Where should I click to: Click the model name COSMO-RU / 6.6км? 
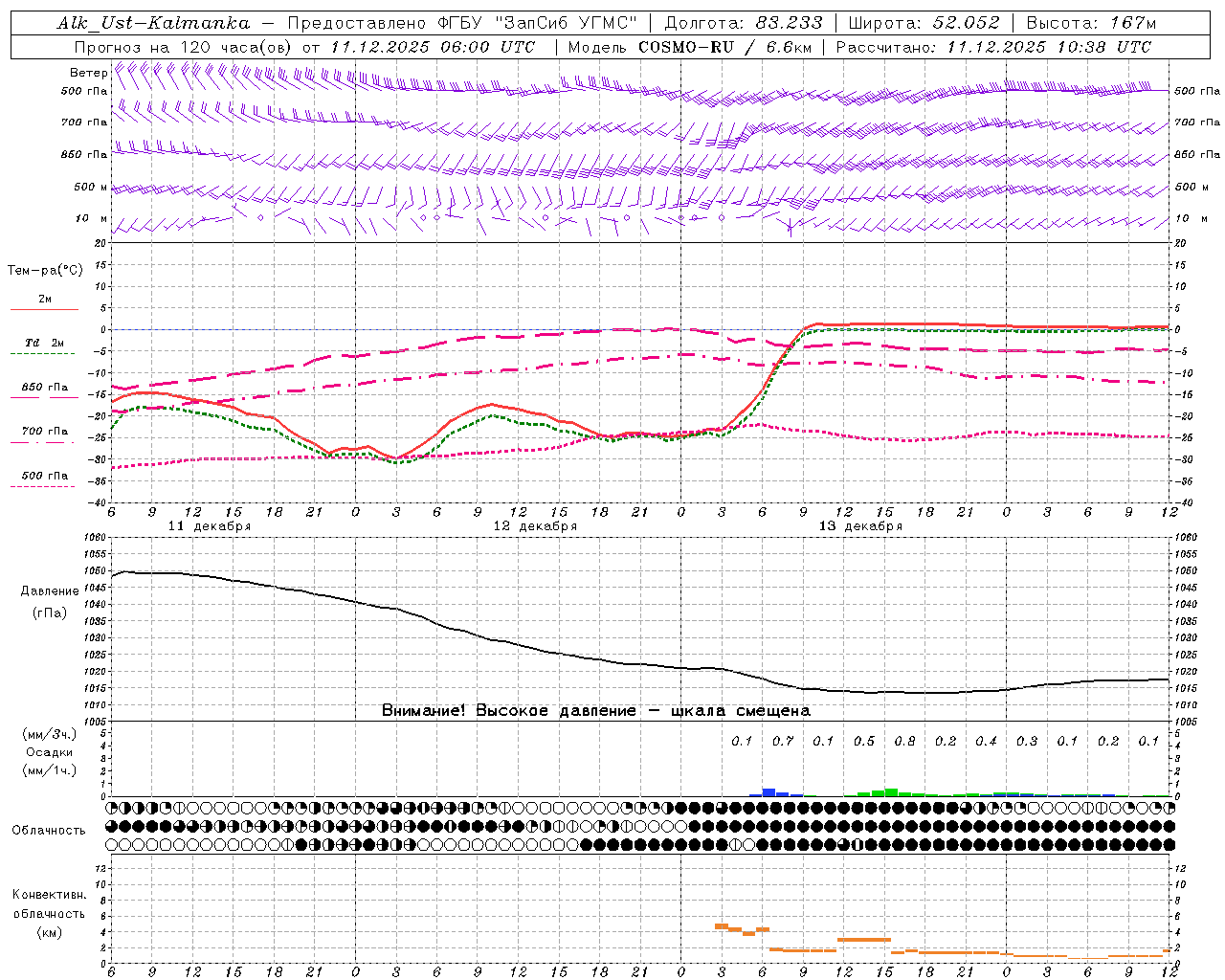pos(725,47)
